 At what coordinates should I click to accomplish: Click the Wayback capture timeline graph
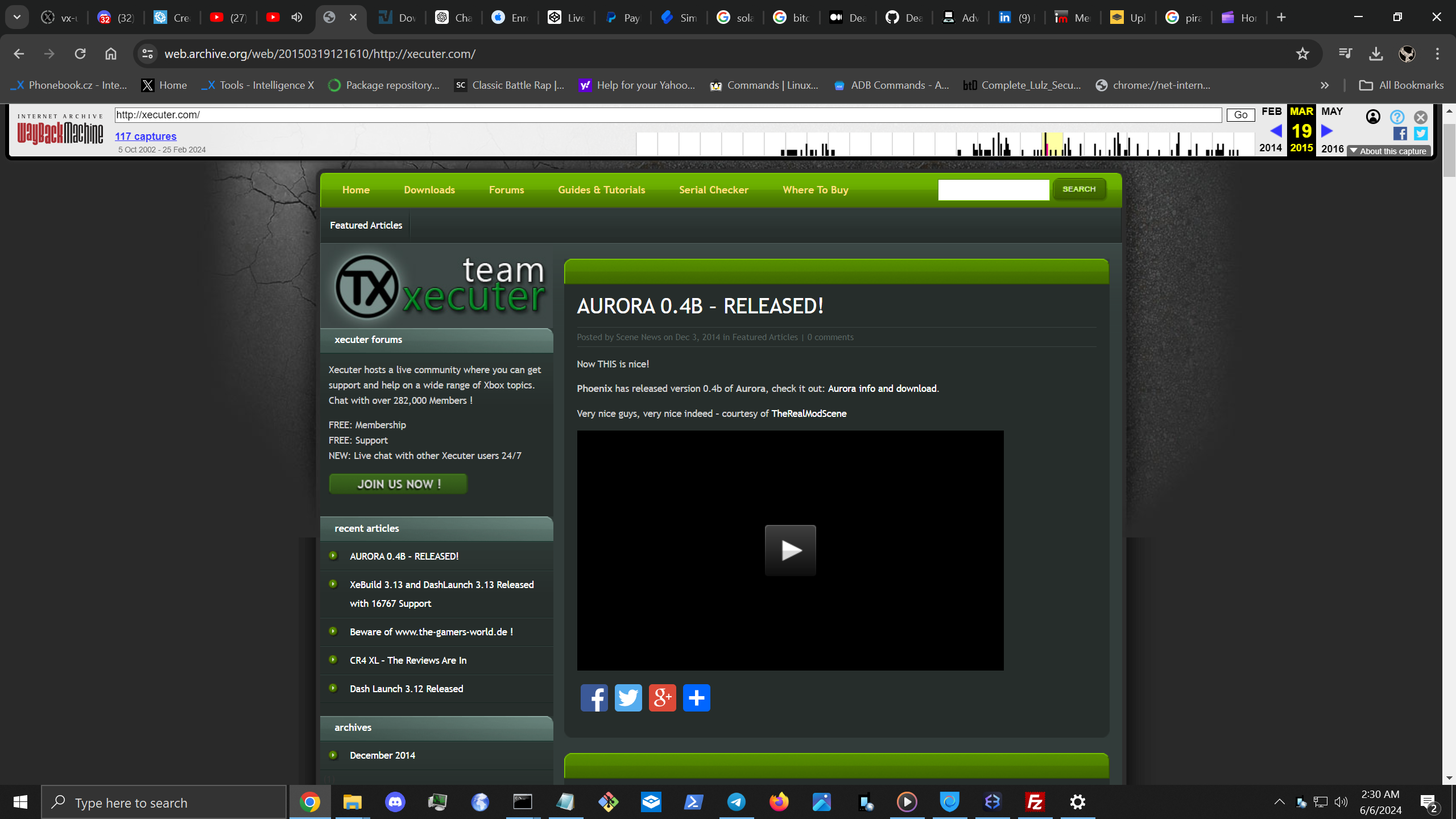click(x=945, y=144)
